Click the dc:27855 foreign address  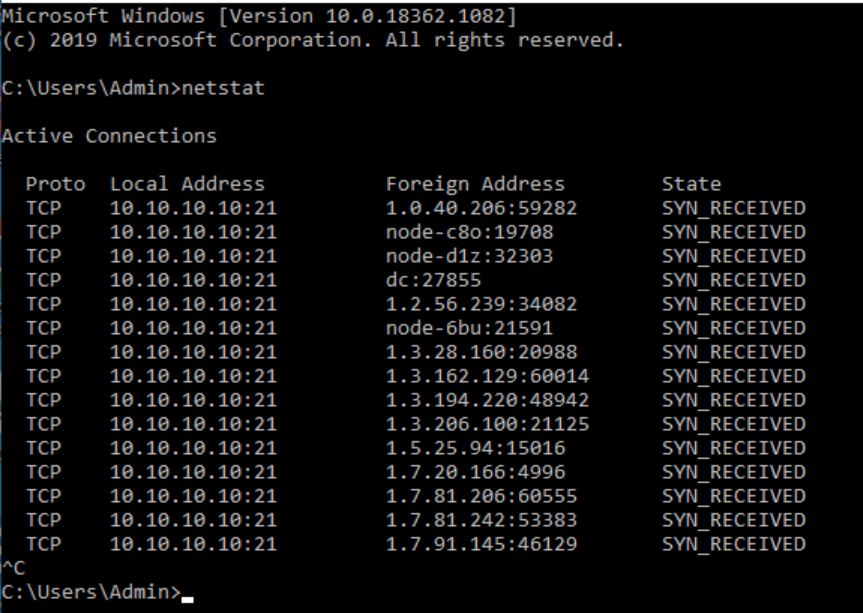[433, 280]
